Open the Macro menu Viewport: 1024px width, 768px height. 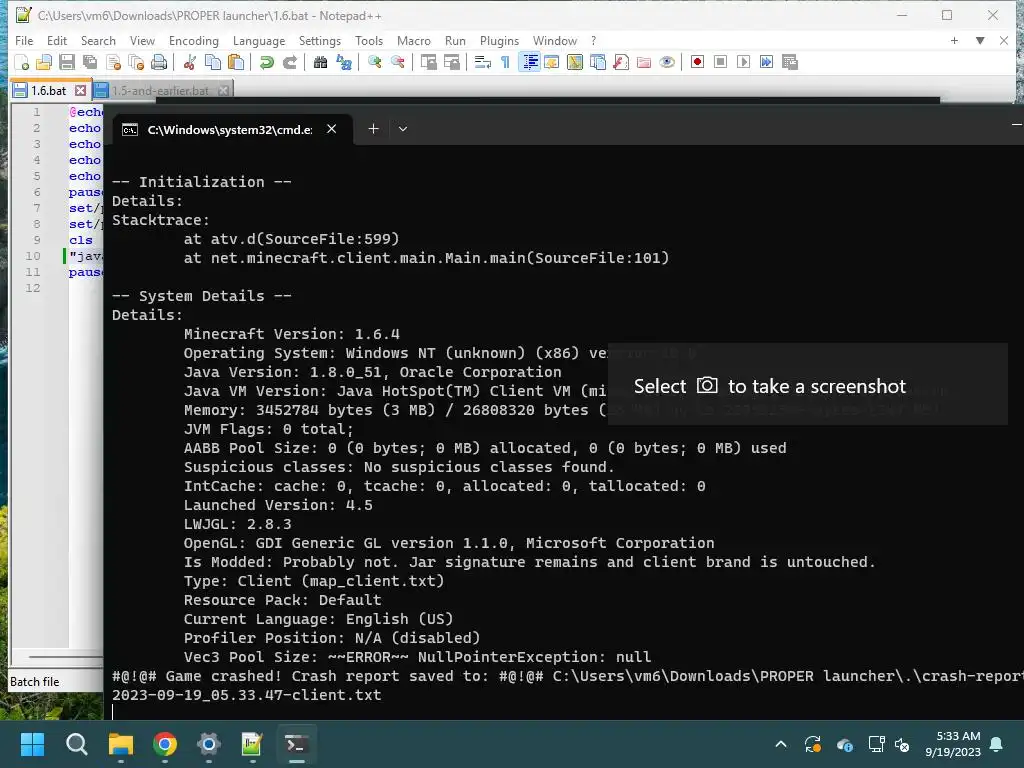tap(414, 40)
